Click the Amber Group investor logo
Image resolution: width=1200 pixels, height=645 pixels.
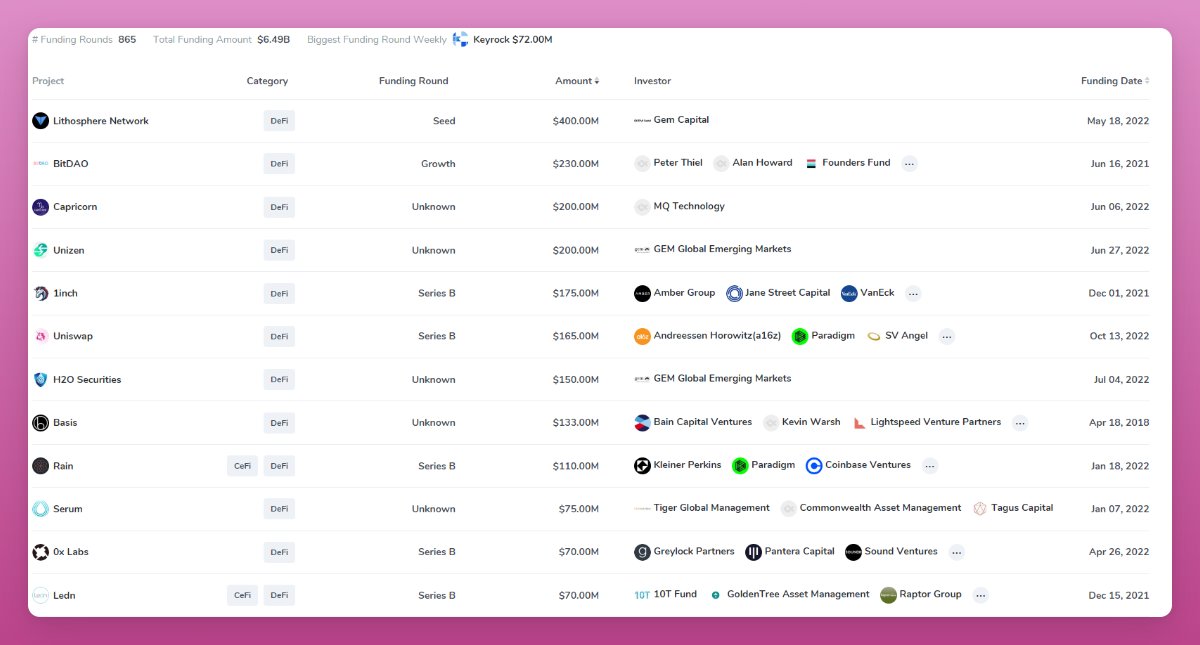click(642, 293)
